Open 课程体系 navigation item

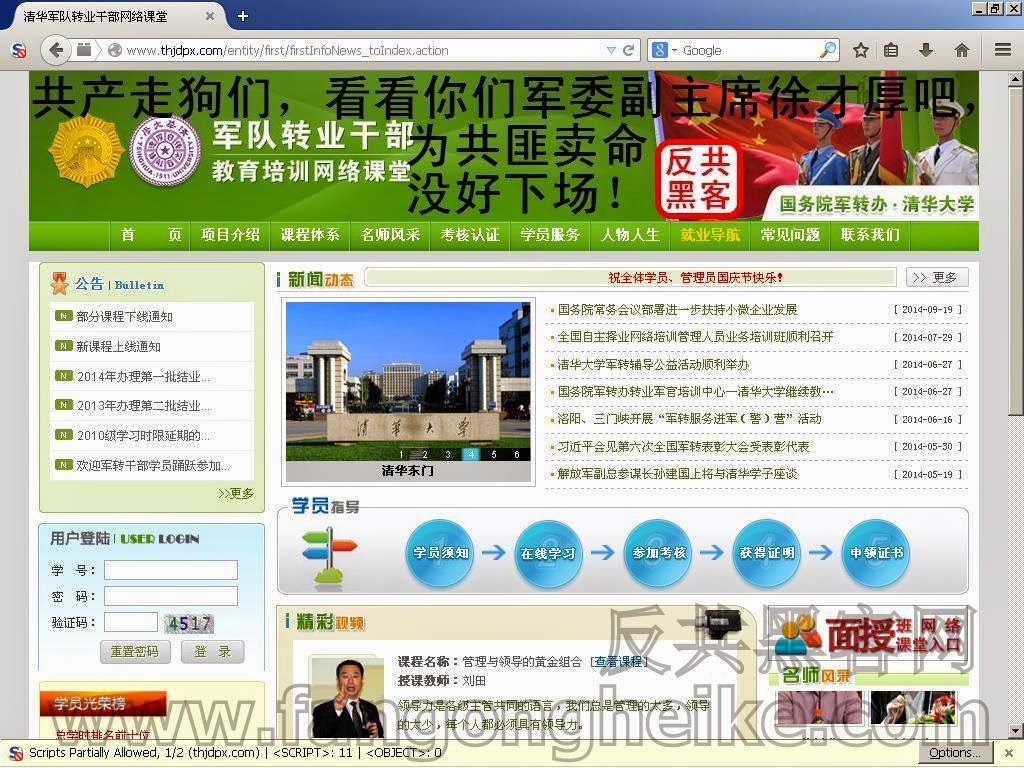(310, 234)
